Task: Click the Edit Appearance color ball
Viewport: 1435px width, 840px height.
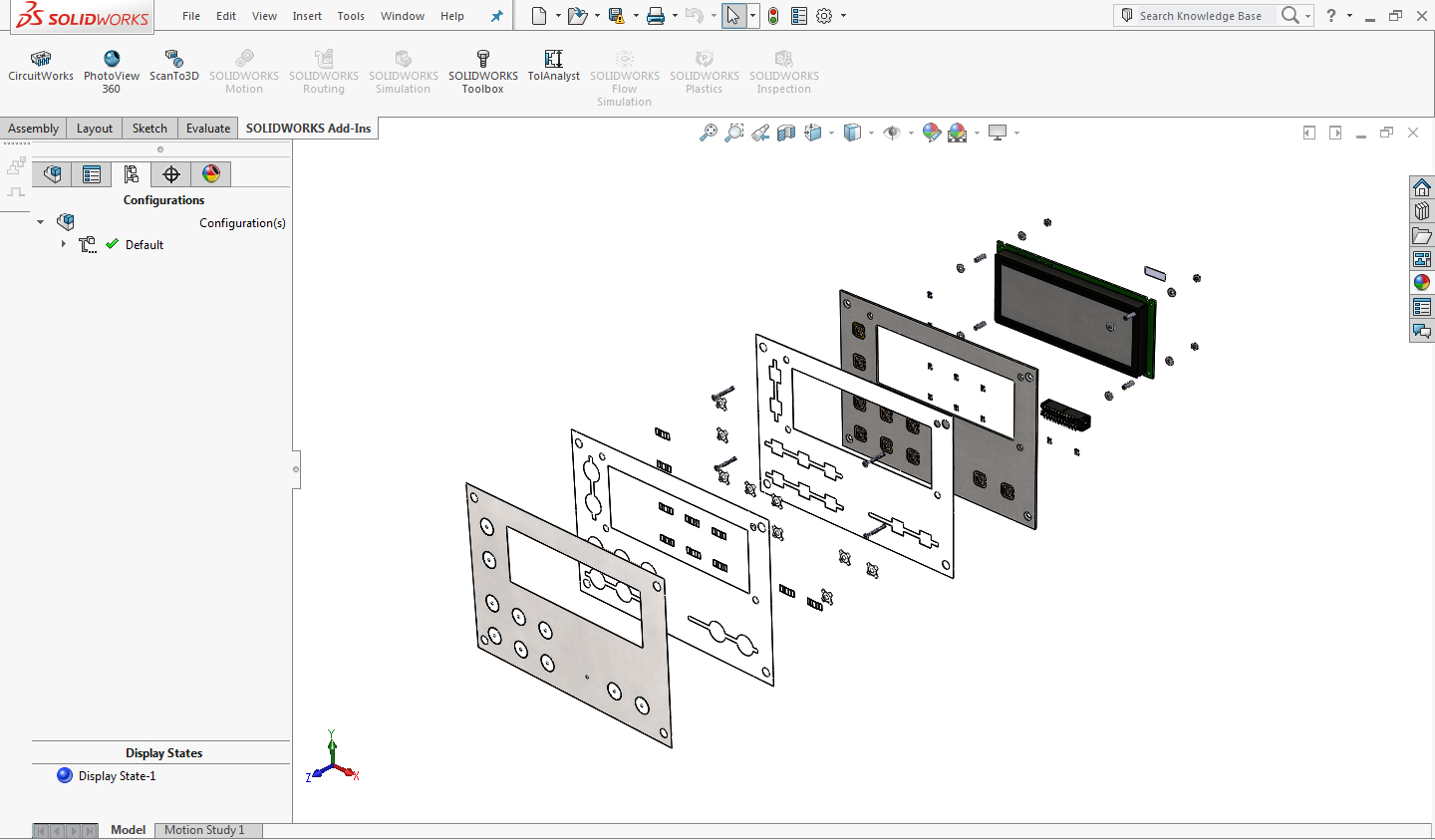Action: pyautogui.click(x=932, y=132)
